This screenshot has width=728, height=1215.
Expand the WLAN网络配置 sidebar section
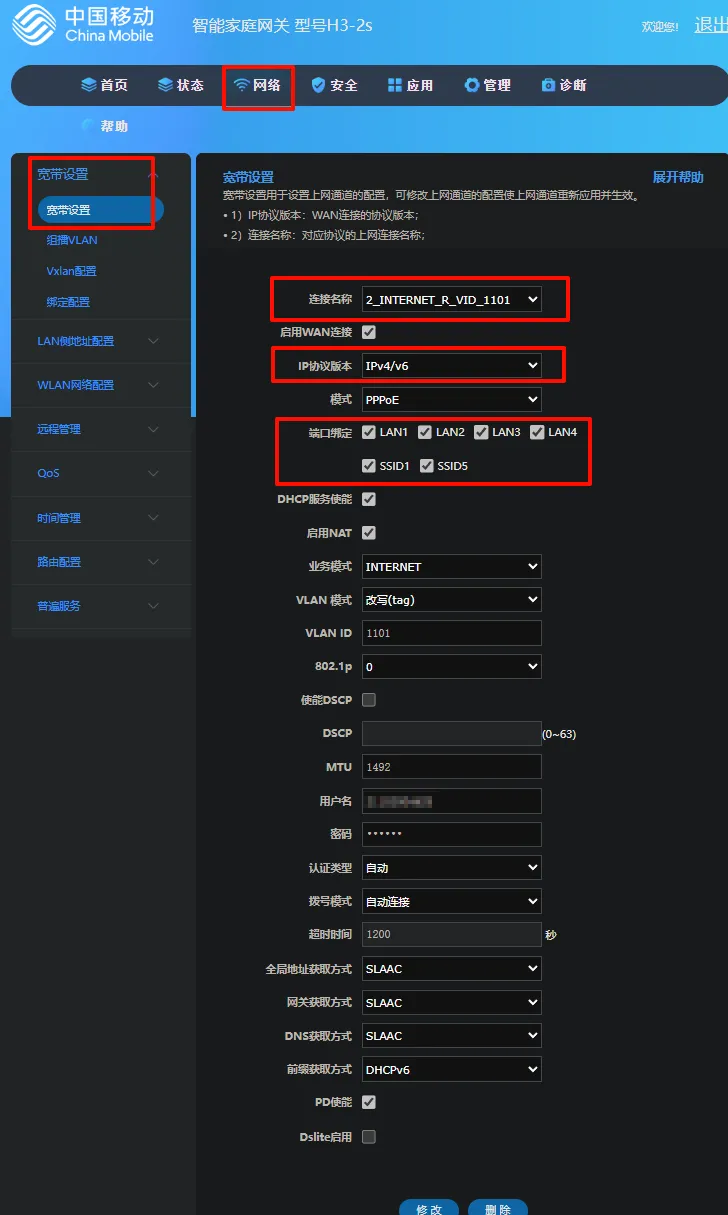tap(98, 385)
